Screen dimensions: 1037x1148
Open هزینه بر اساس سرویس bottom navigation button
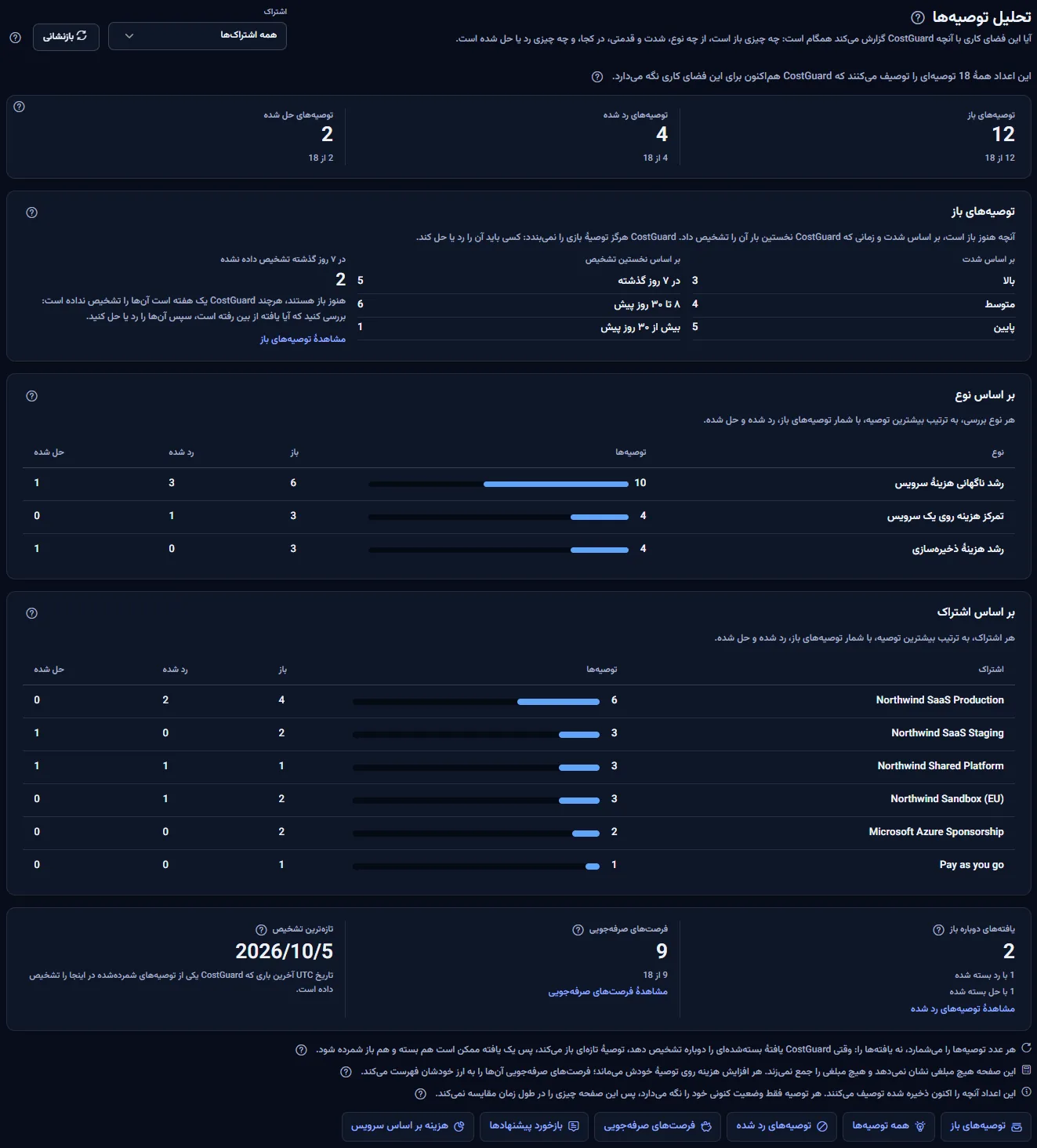(x=408, y=1126)
